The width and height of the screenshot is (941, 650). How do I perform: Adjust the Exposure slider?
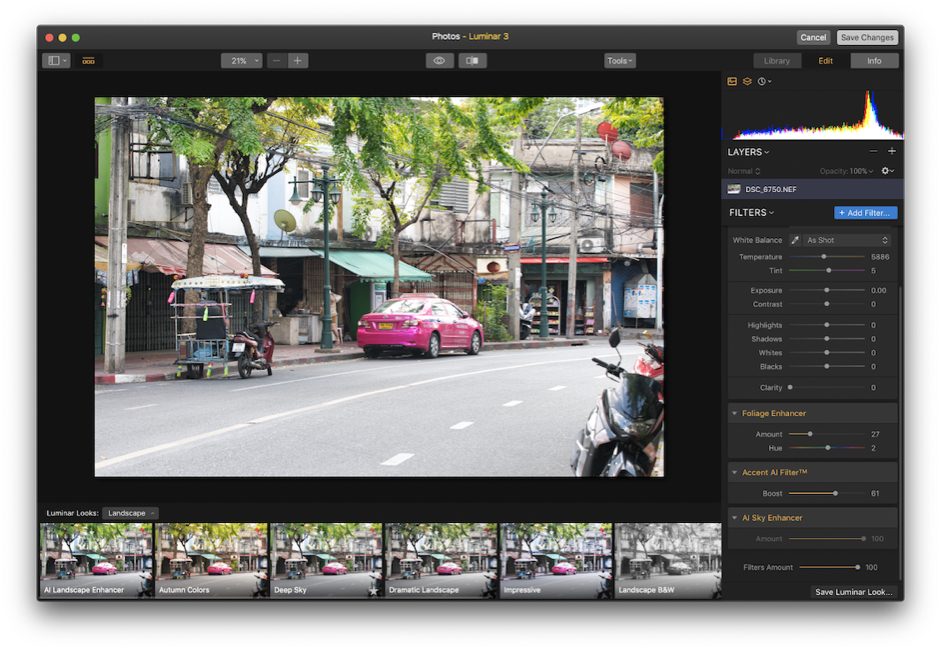(x=826, y=290)
